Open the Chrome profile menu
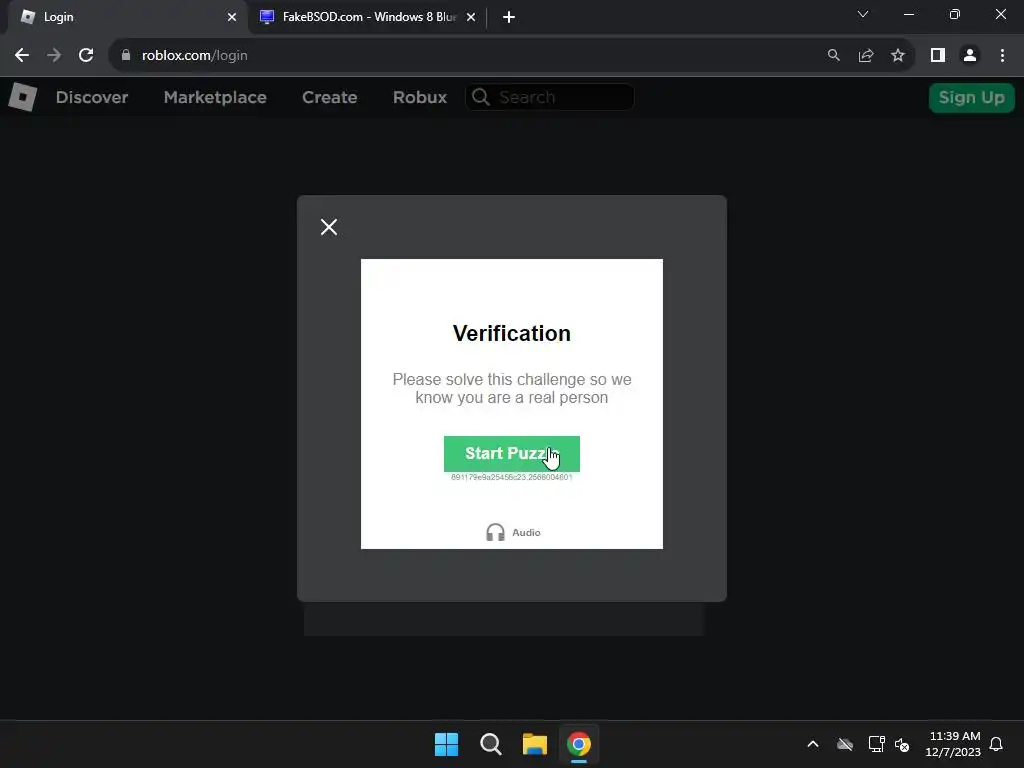The width and height of the screenshot is (1024, 768). (970, 56)
